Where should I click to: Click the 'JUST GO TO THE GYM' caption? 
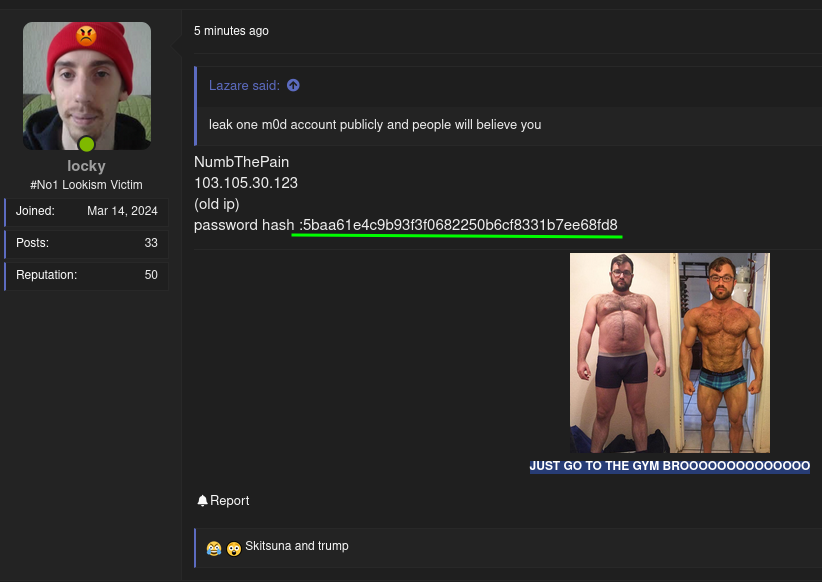click(x=669, y=466)
